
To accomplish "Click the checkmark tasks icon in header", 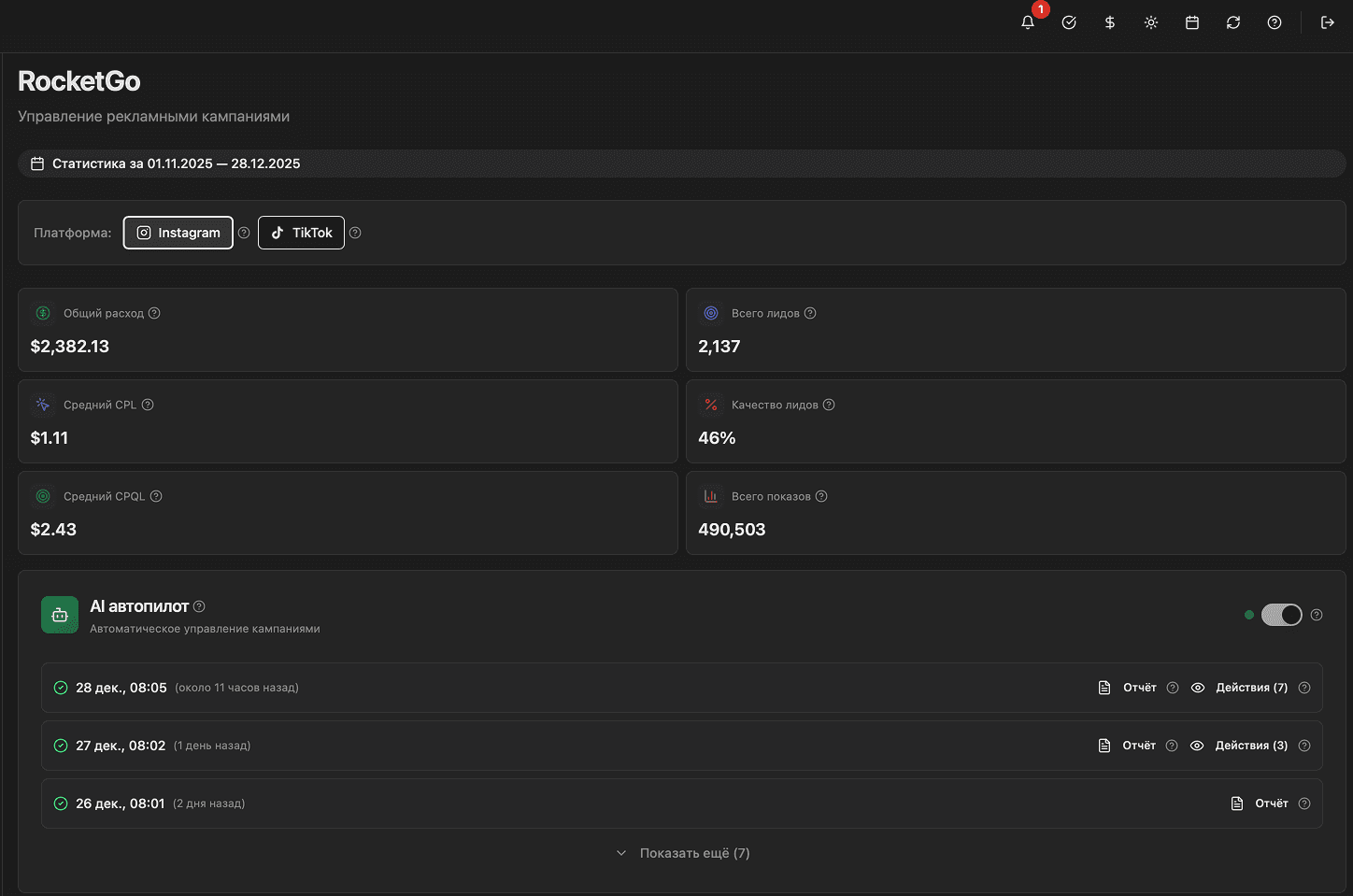I will click(1069, 22).
